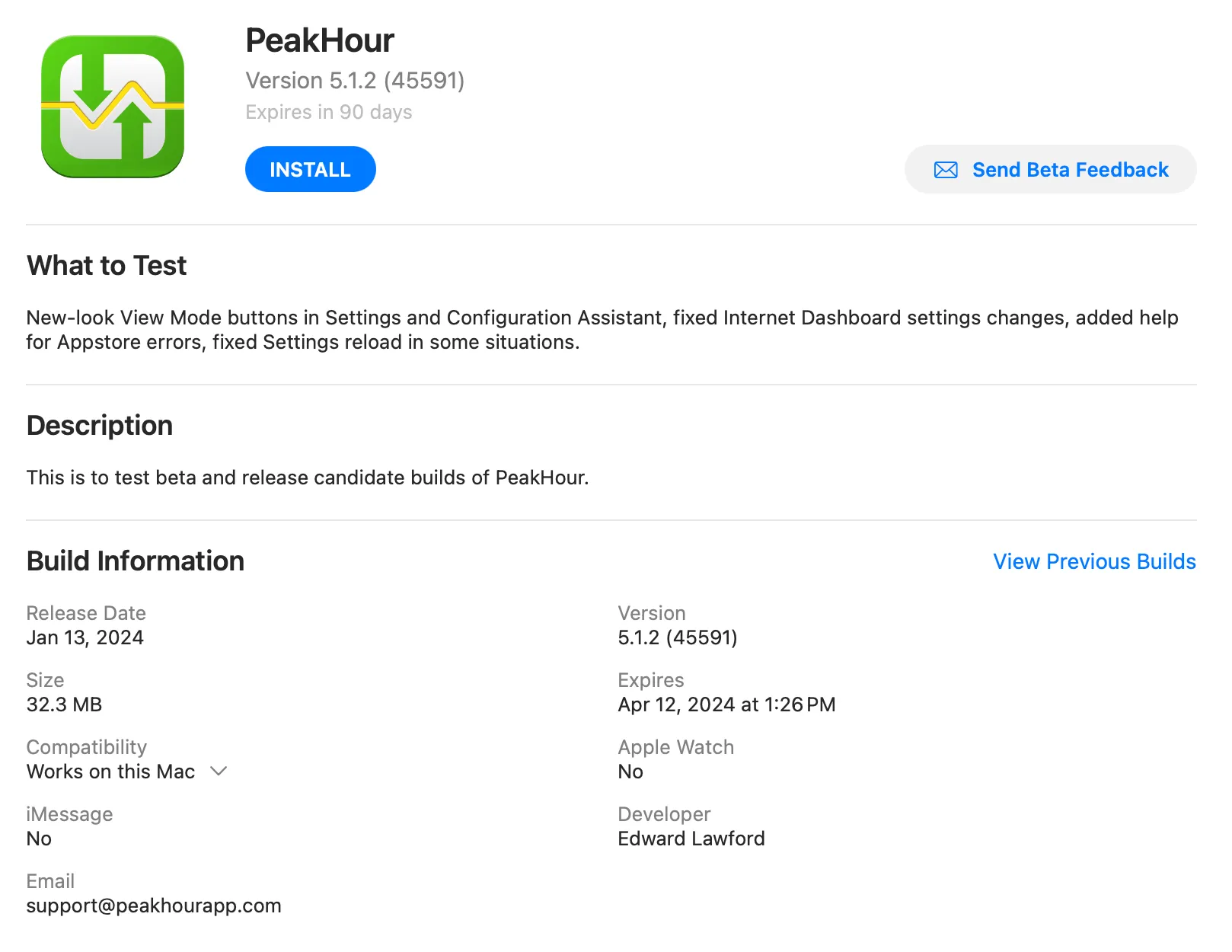Click the 'Apple Watch' label
Viewport: 1232px width, 952px height.
click(x=676, y=747)
